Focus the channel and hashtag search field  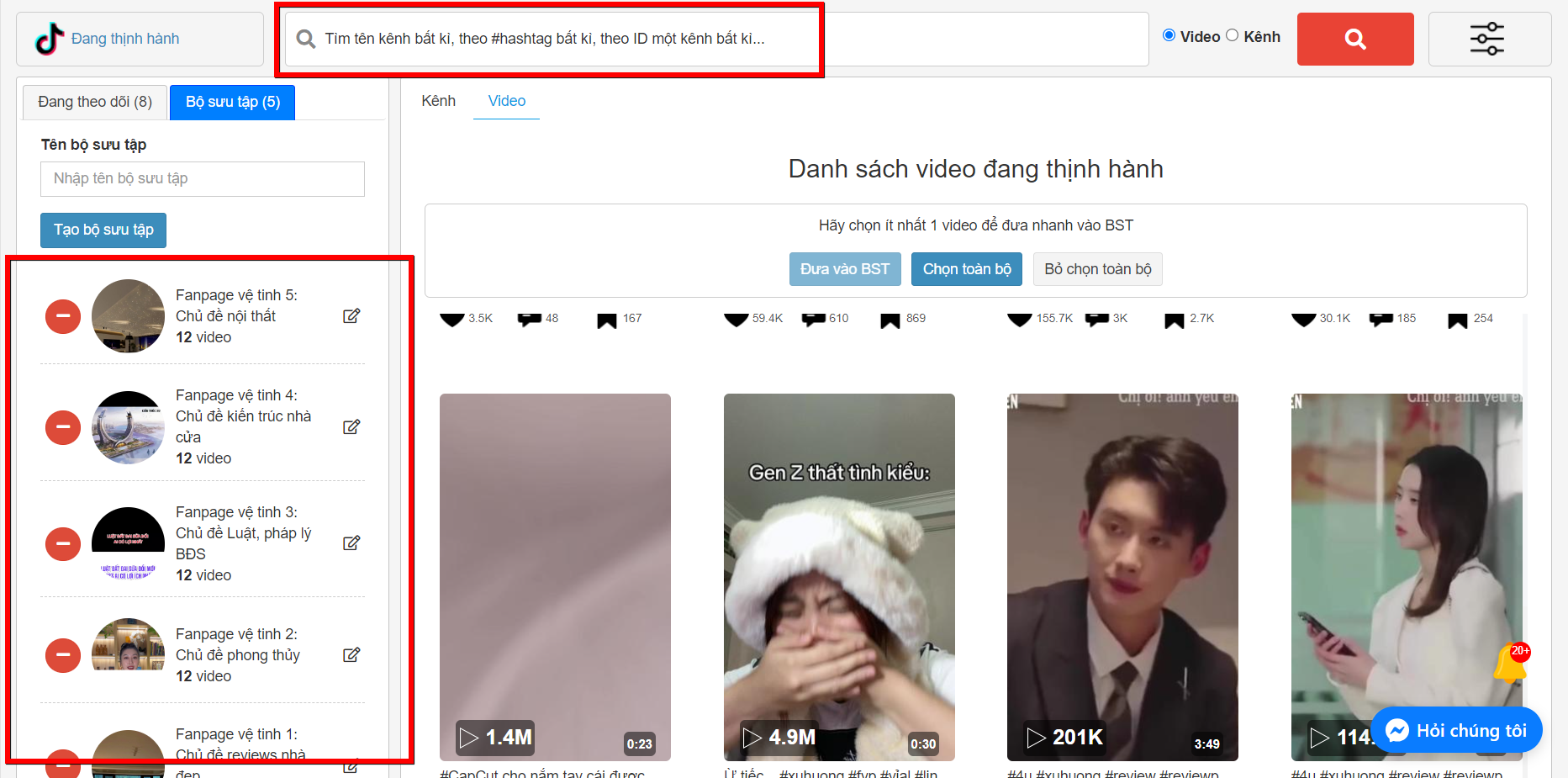click(716, 39)
